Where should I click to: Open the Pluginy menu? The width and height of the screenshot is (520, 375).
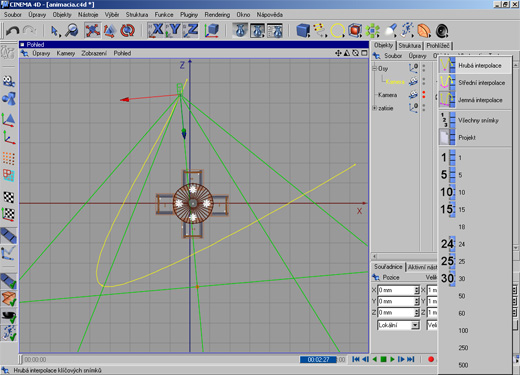tap(189, 15)
